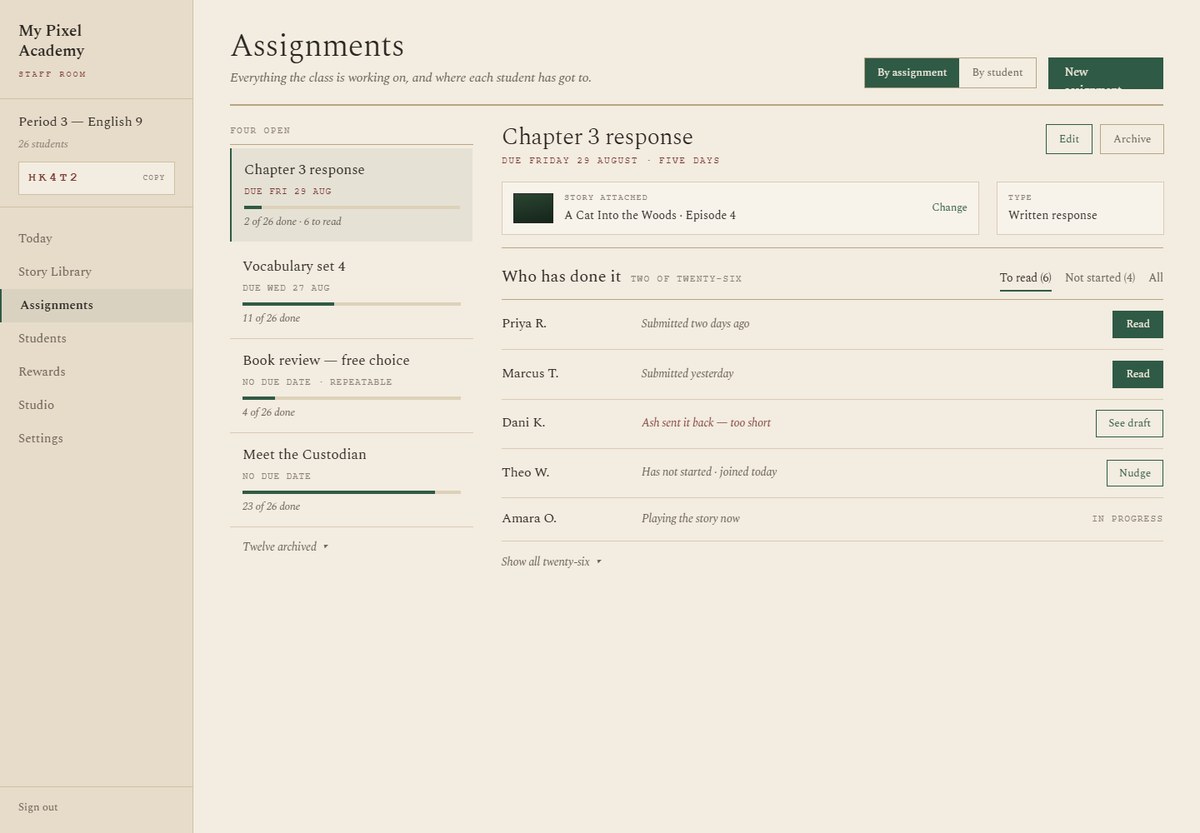This screenshot has width=1200, height=833.
Task: Select the Not started (4) tab
Action: 1100,278
